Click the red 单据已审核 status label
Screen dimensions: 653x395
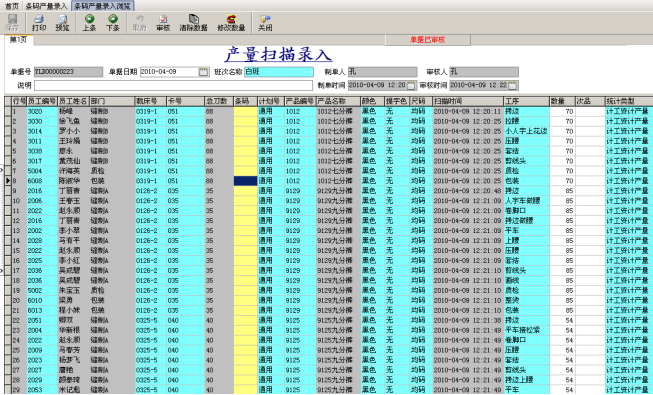point(428,40)
